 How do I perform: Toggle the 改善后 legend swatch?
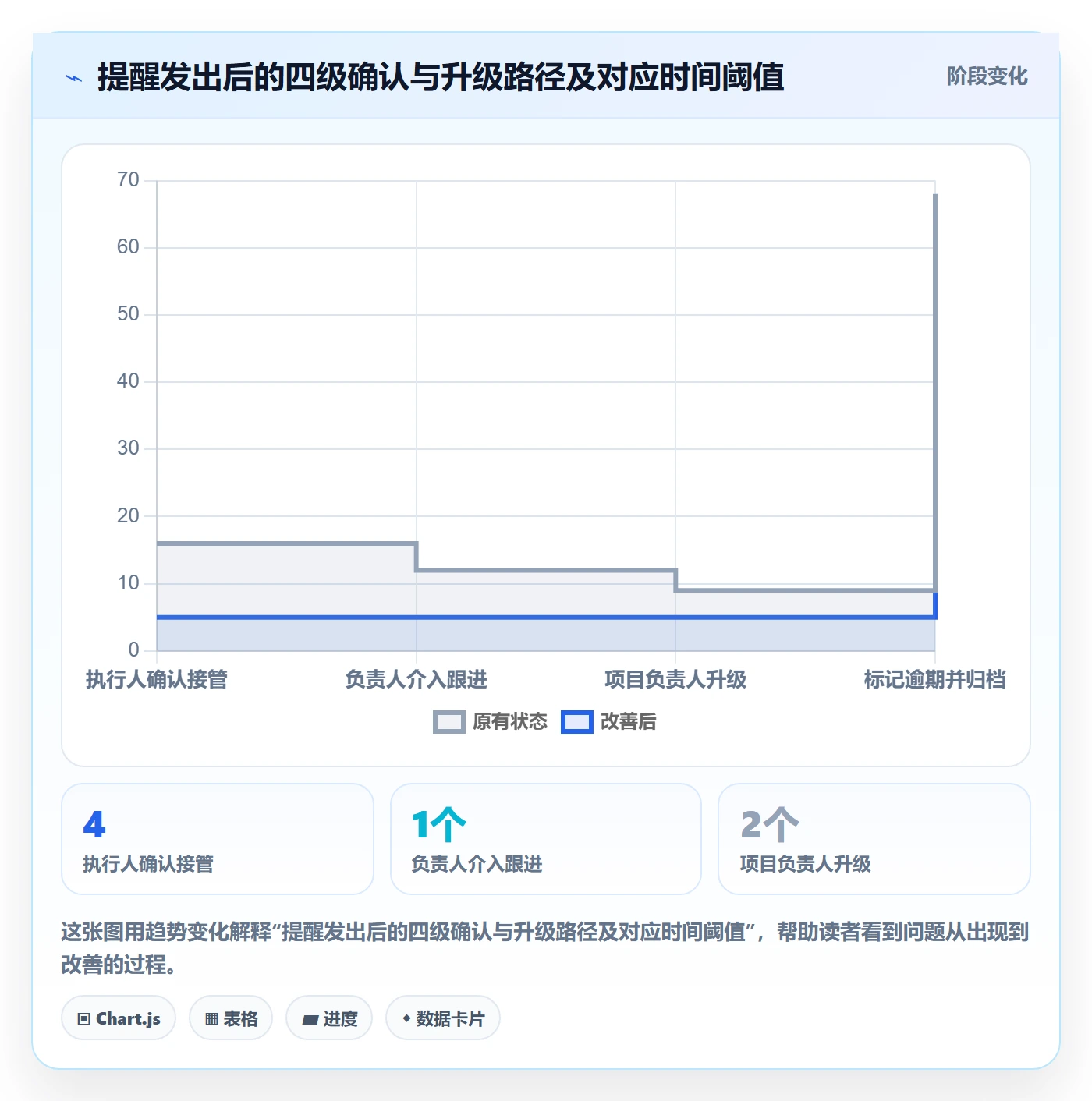(x=577, y=722)
